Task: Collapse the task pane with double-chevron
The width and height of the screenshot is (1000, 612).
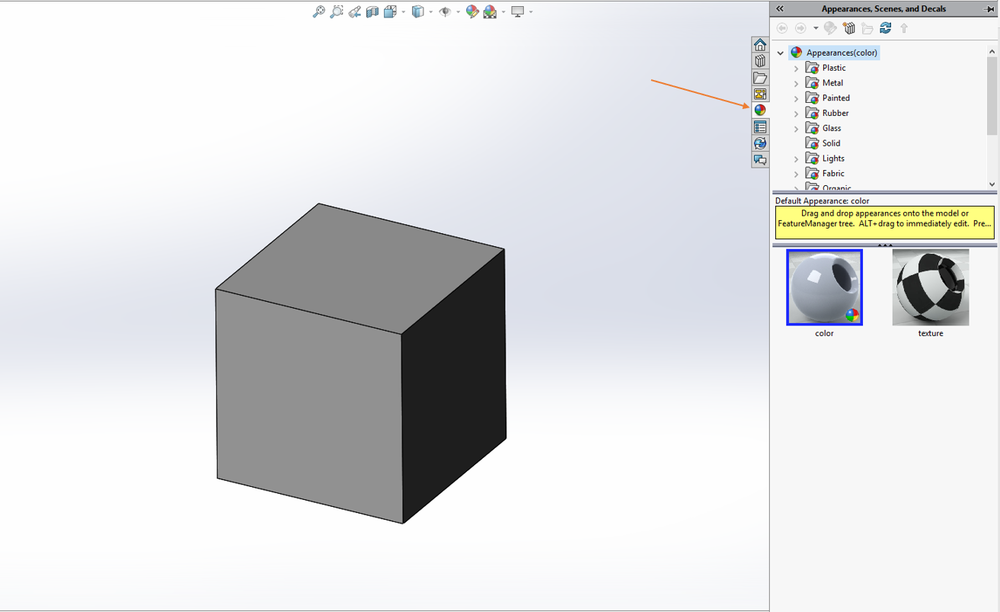Action: 779,9
